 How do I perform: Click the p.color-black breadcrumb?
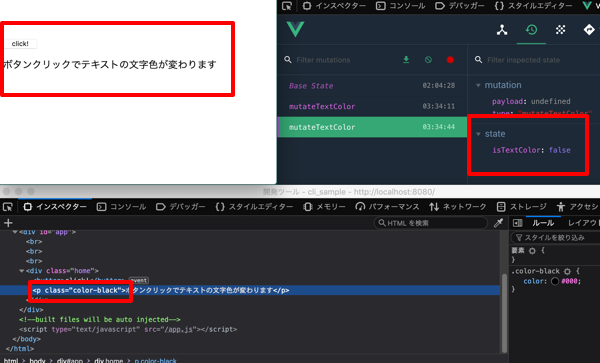pyautogui.click(x=155, y=360)
